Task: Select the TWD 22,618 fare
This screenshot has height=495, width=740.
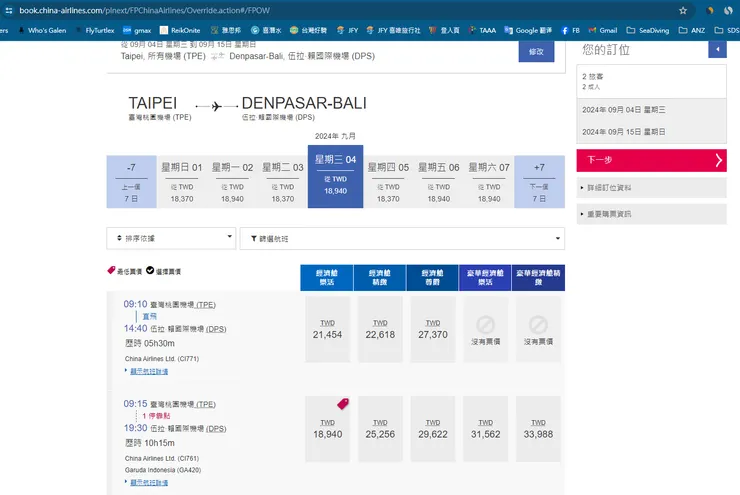Action: 380,329
